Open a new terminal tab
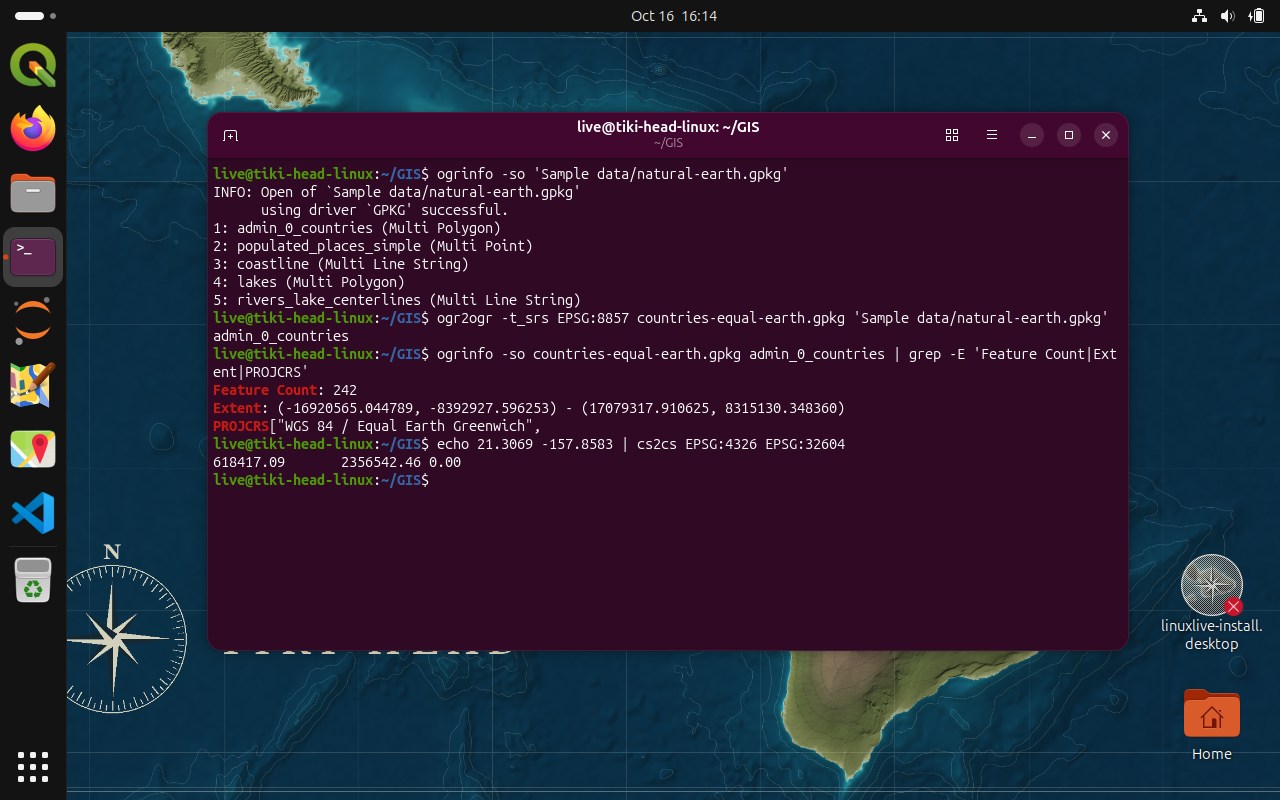Viewport: 1280px width, 800px height. (230, 135)
